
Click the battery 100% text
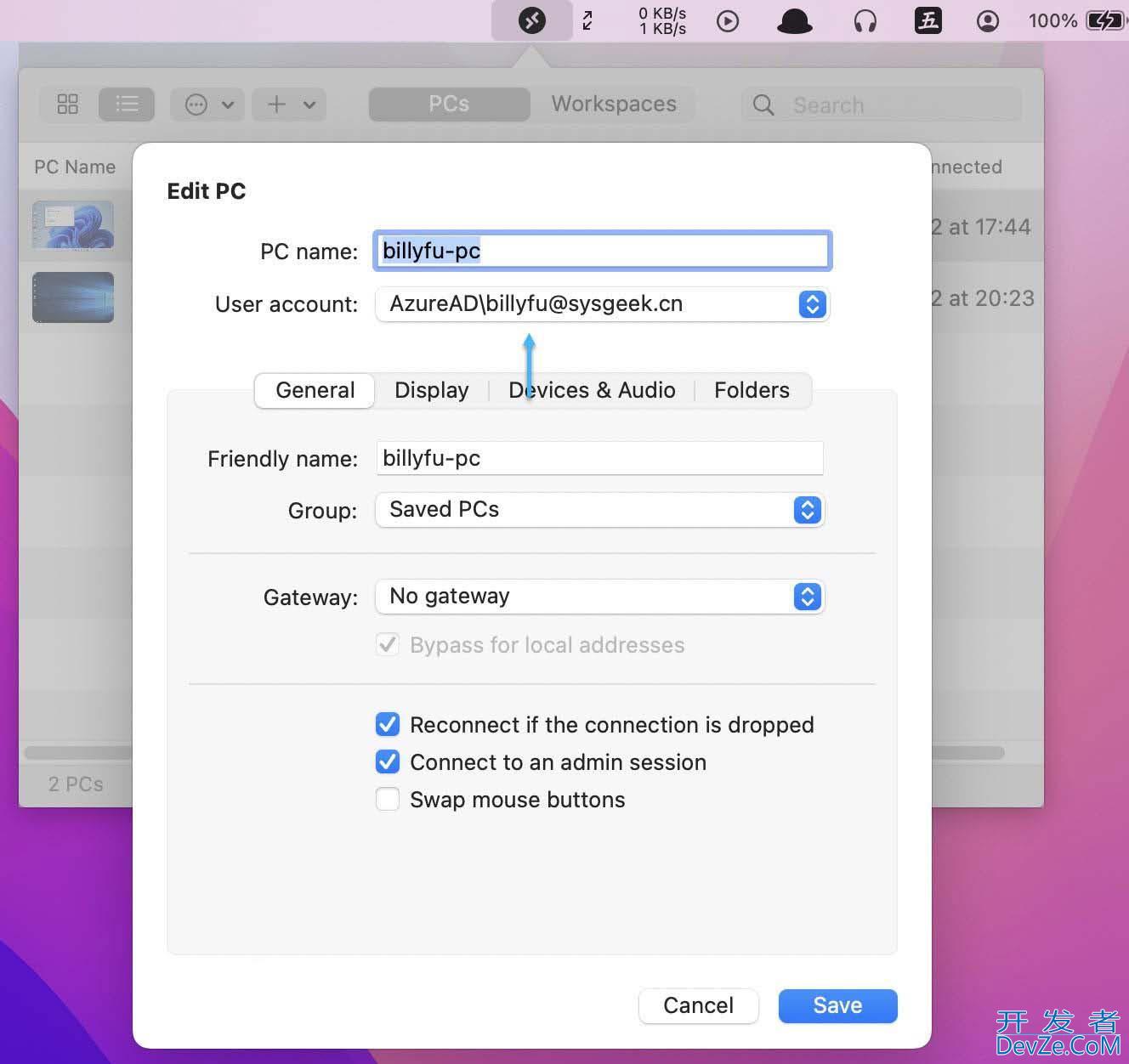(x=1052, y=20)
